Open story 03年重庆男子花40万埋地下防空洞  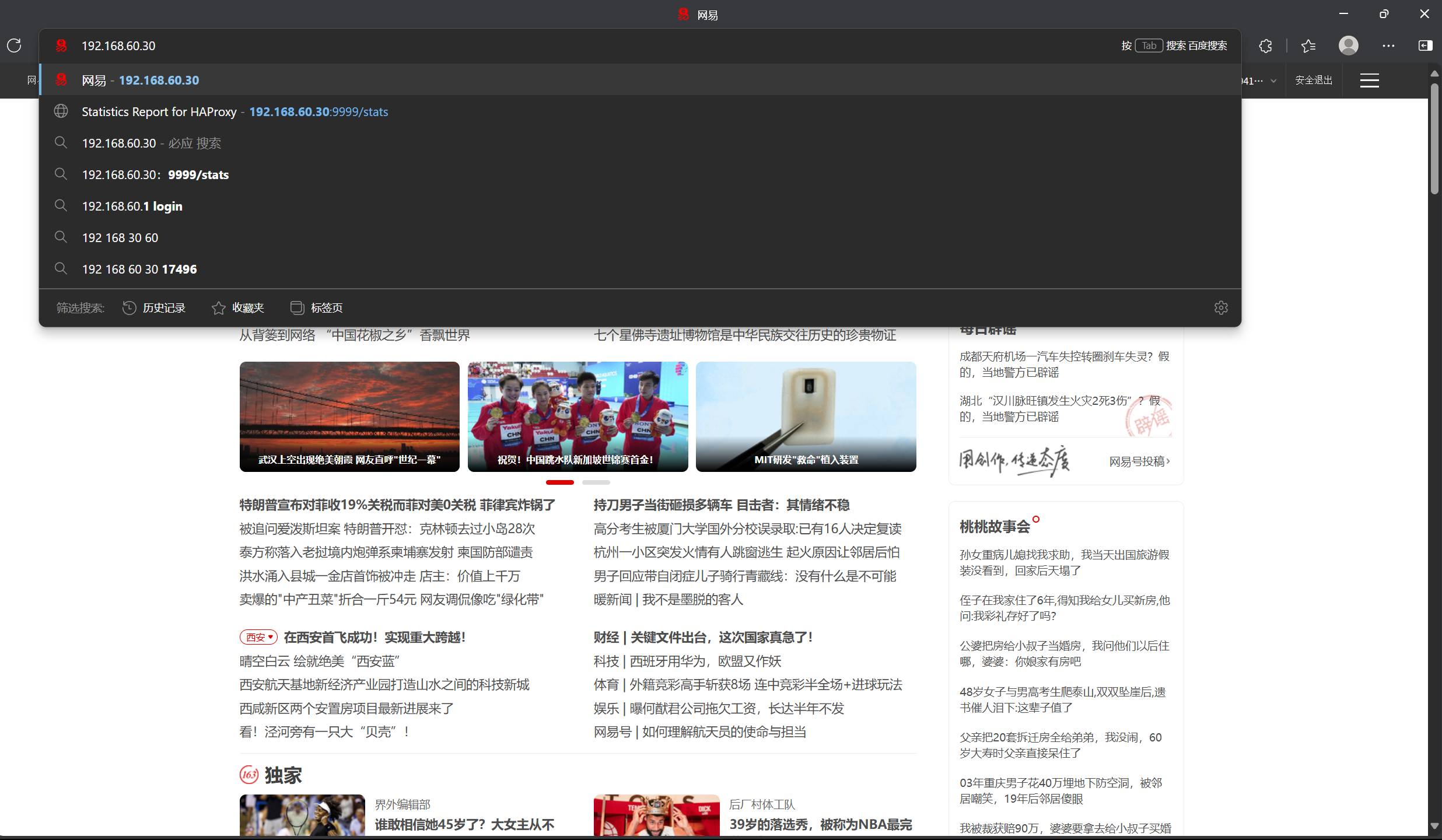(x=1061, y=790)
